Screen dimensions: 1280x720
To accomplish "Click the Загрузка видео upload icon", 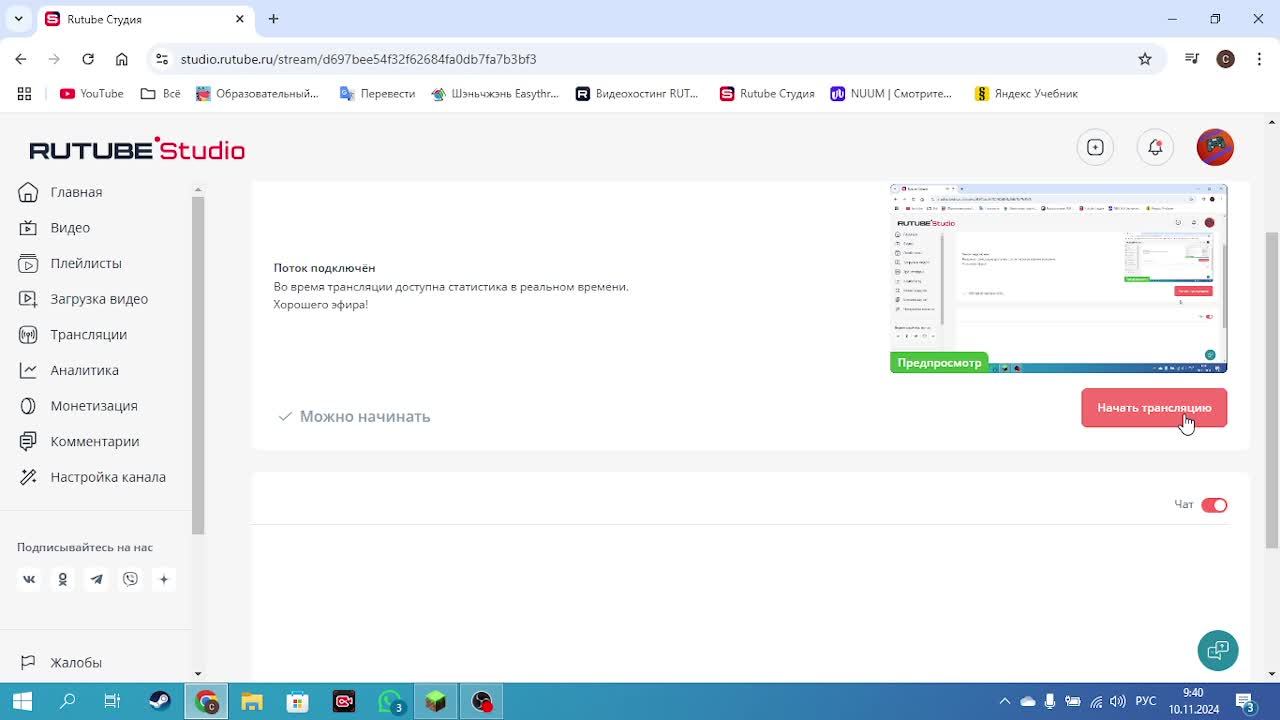I will coord(29,299).
